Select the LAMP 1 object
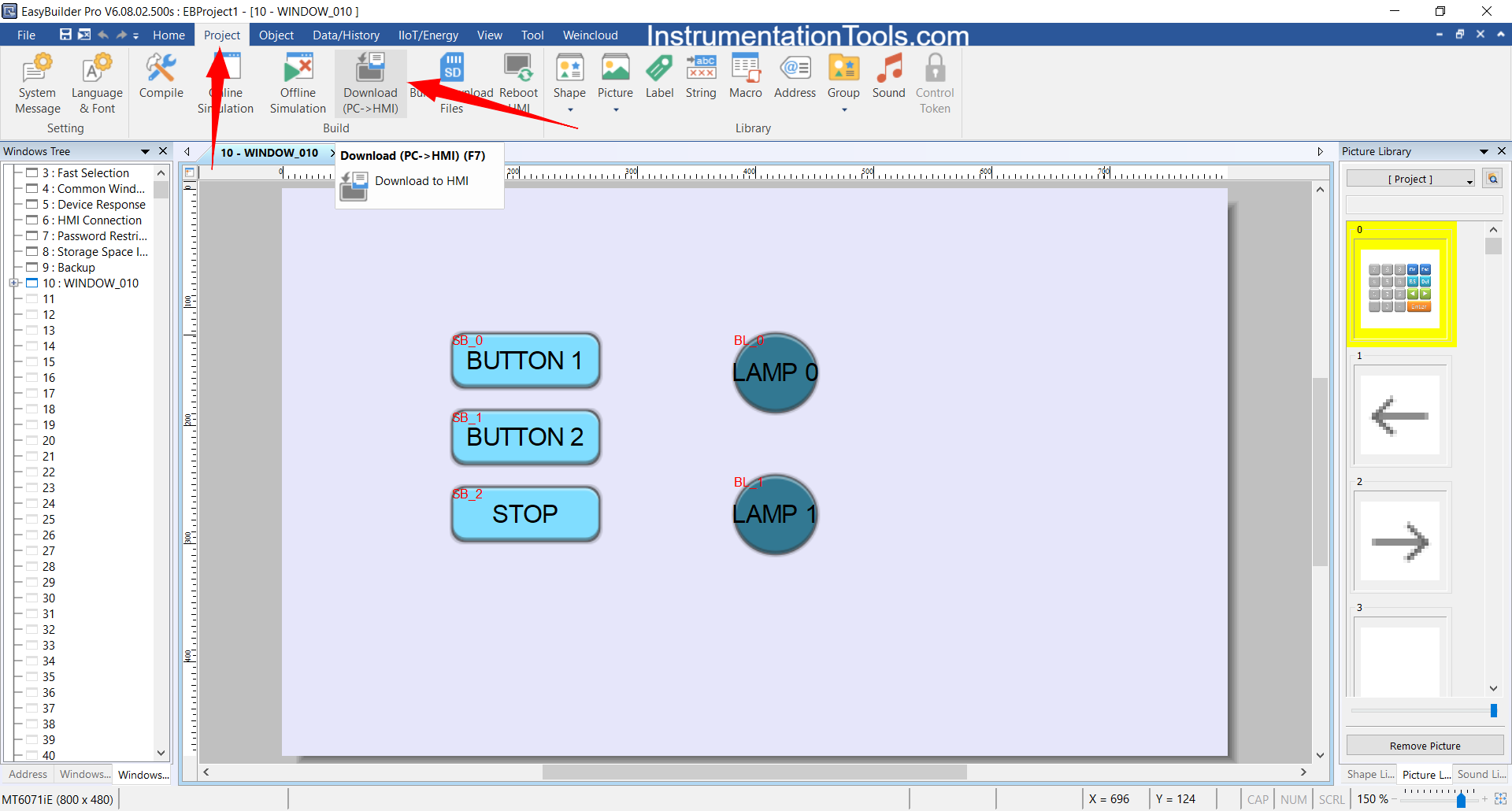Image resolution: width=1512 pixels, height=811 pixels. pos(775,514)
